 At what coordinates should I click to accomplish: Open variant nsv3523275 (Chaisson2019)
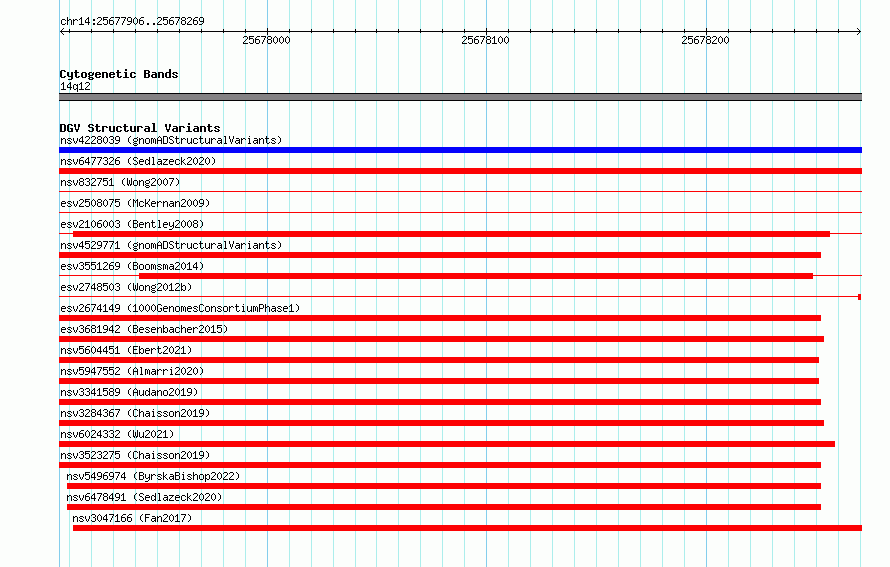[135, 455]
